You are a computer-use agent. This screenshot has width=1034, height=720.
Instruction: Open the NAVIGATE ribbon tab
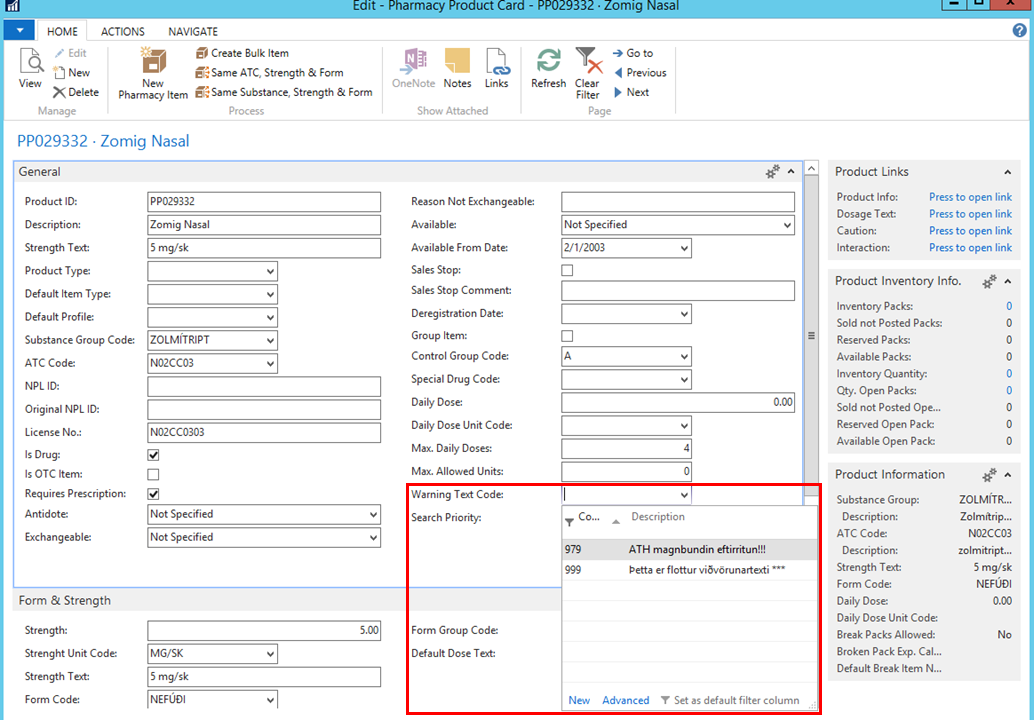click(x=193, y=32)
